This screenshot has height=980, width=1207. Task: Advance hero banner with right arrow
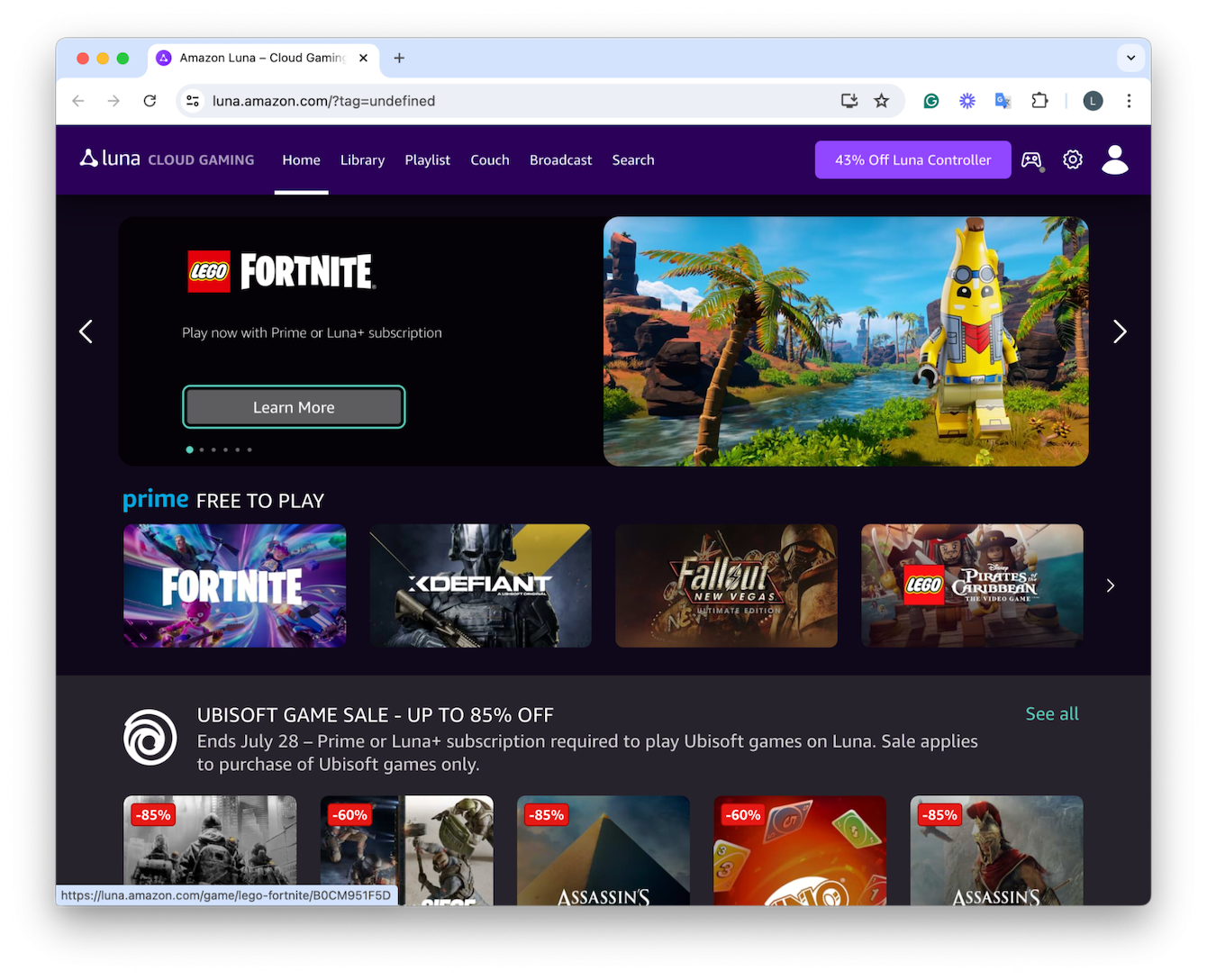(x=1119, y=331)
